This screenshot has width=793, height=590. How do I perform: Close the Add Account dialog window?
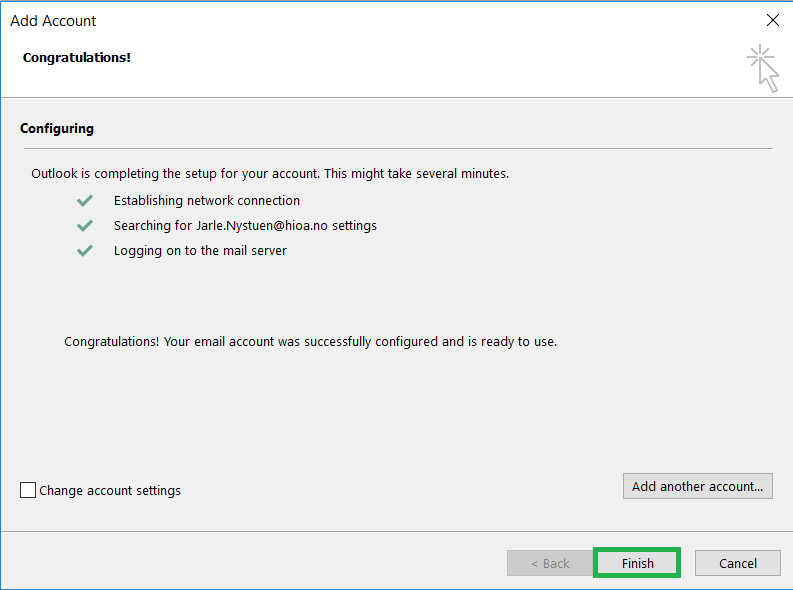(772, 20)
